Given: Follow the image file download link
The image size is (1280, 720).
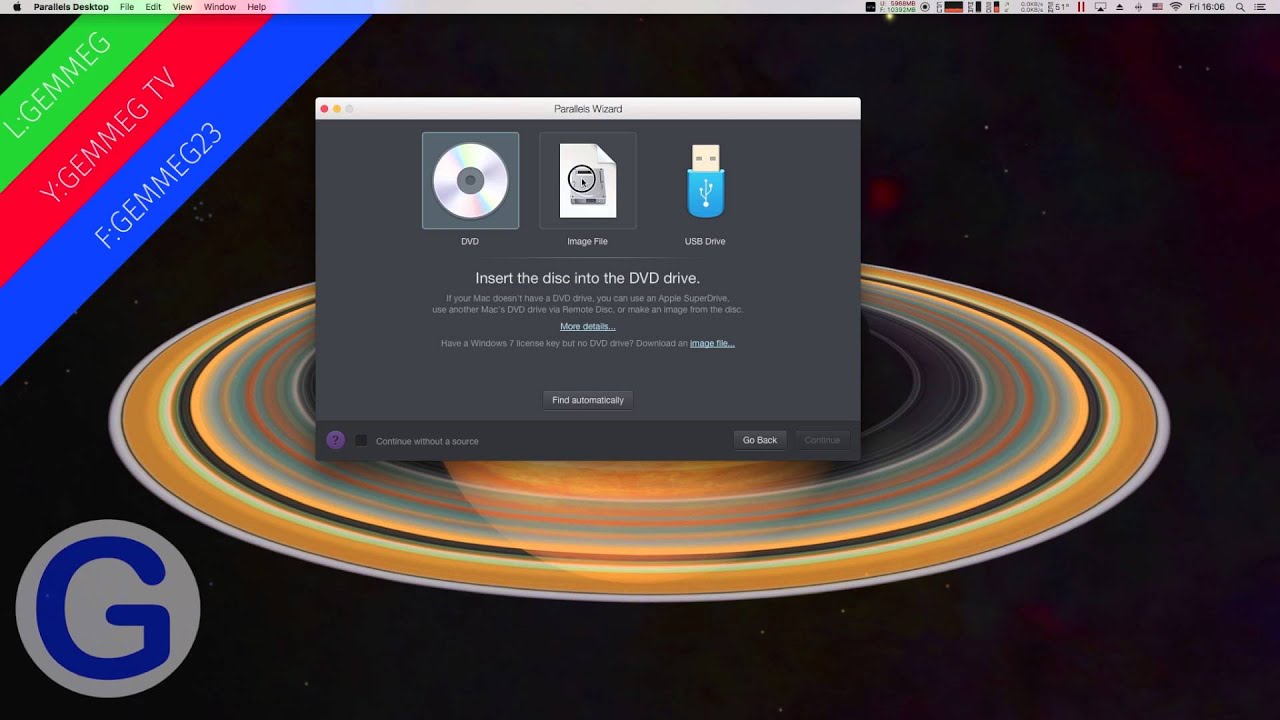Looking at the screenshot, I should pos(712,343).
